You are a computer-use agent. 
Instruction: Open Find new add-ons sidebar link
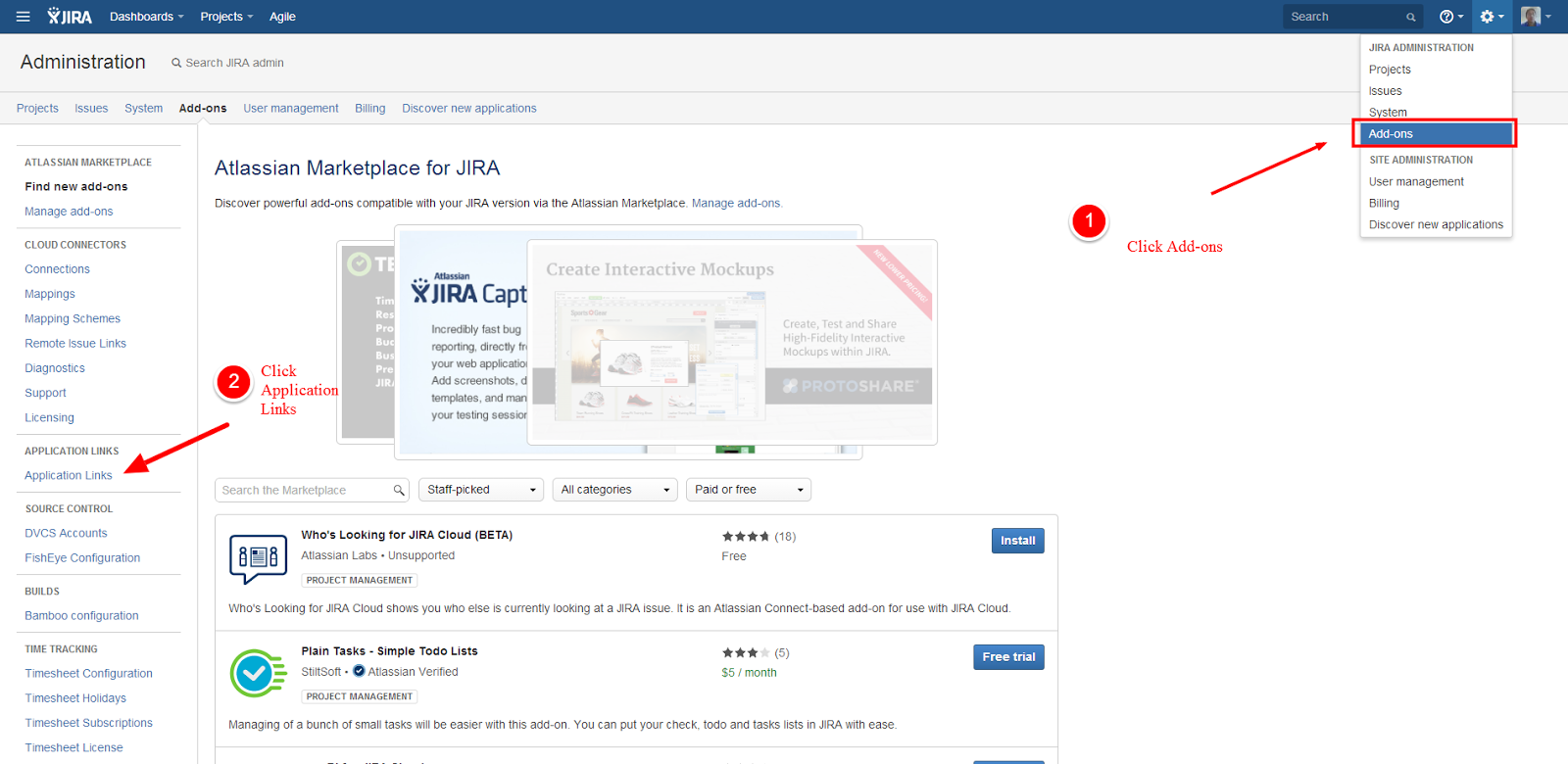[76, 187]
